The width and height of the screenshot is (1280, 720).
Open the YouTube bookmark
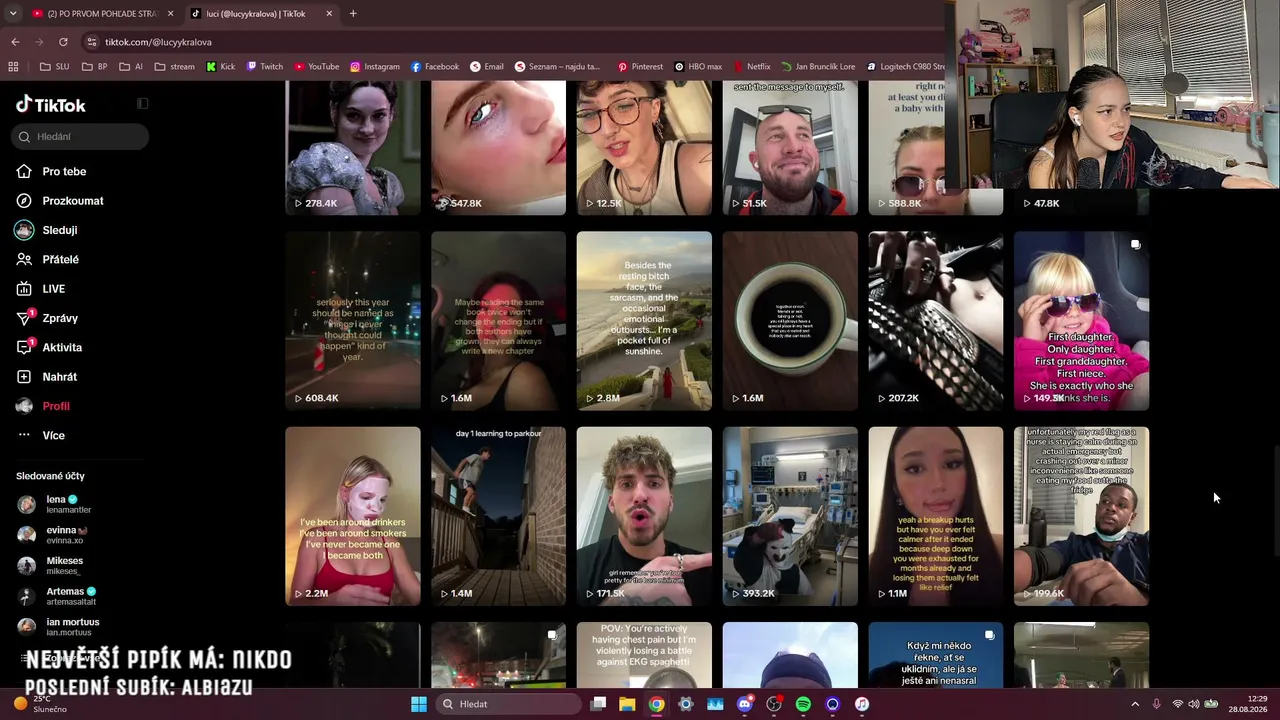(316, 67)
